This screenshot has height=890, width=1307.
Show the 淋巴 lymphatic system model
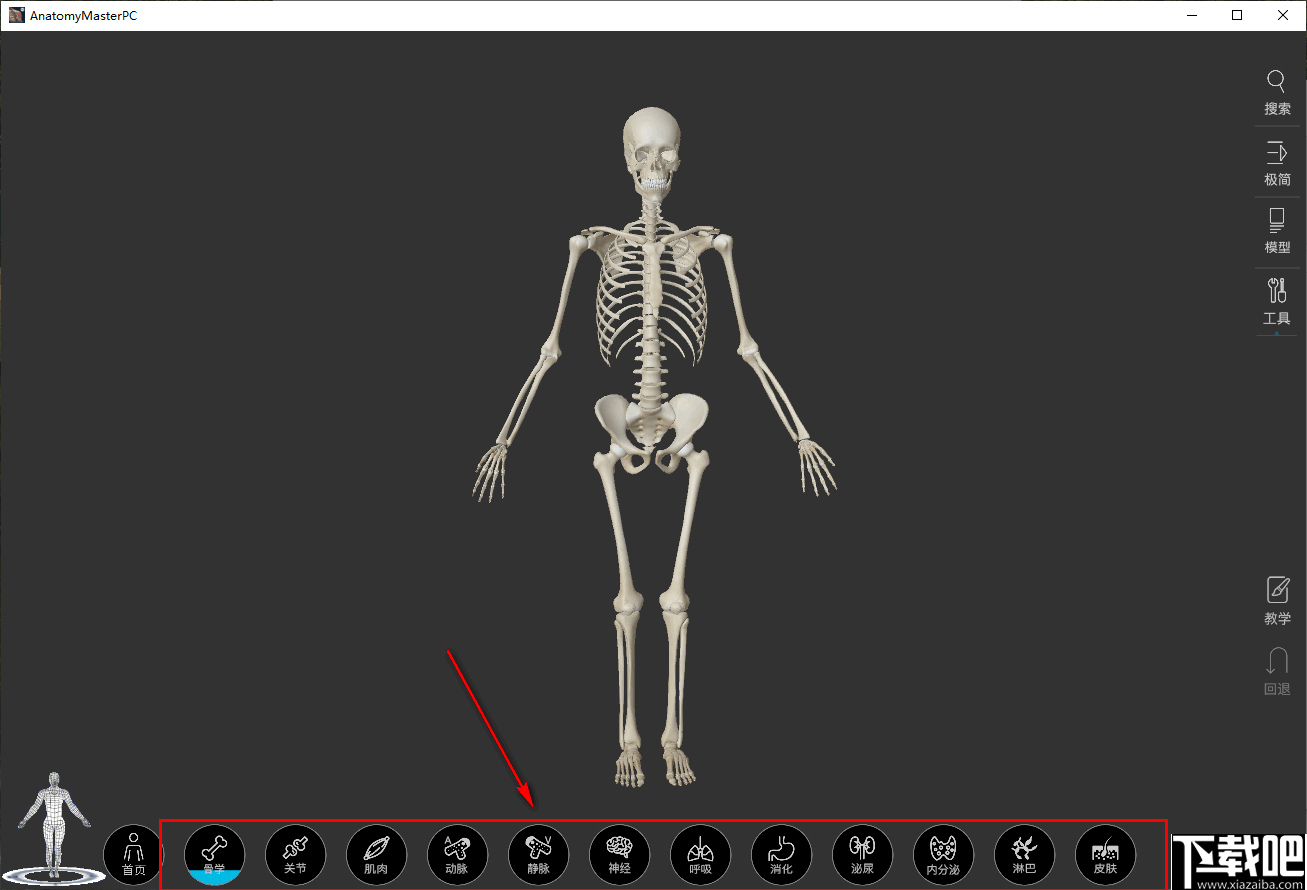click(x=1024, y=854)
